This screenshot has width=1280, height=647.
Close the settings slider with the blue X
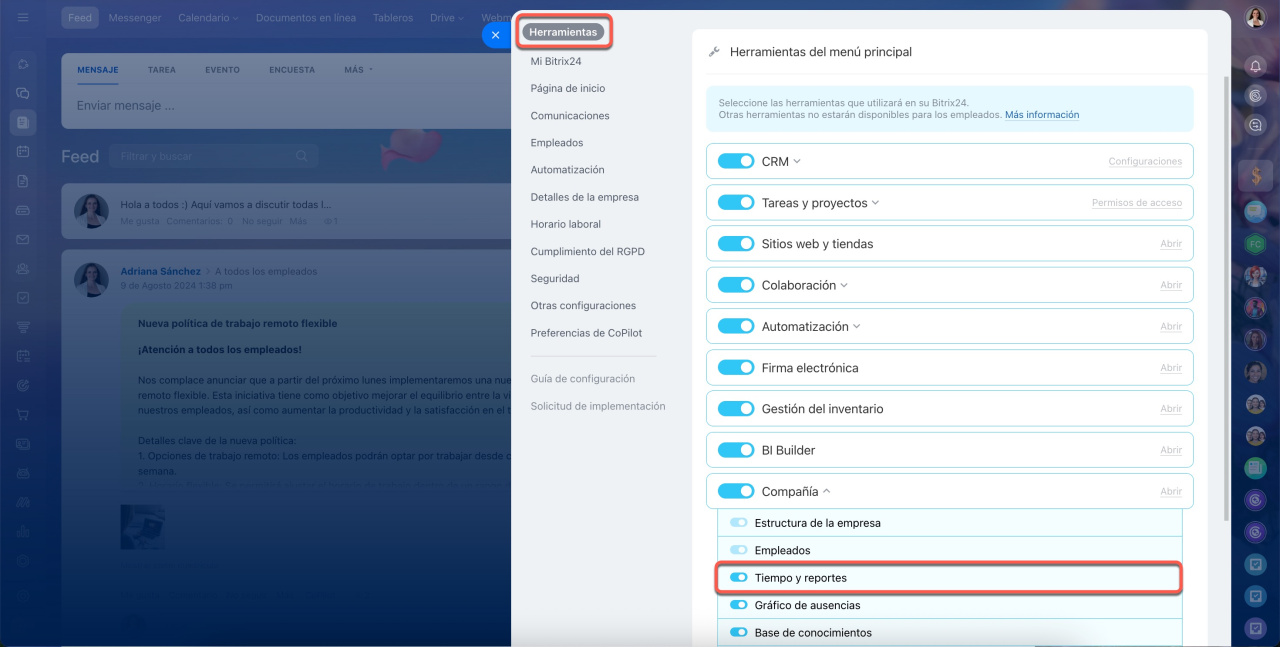coord(495,35)
